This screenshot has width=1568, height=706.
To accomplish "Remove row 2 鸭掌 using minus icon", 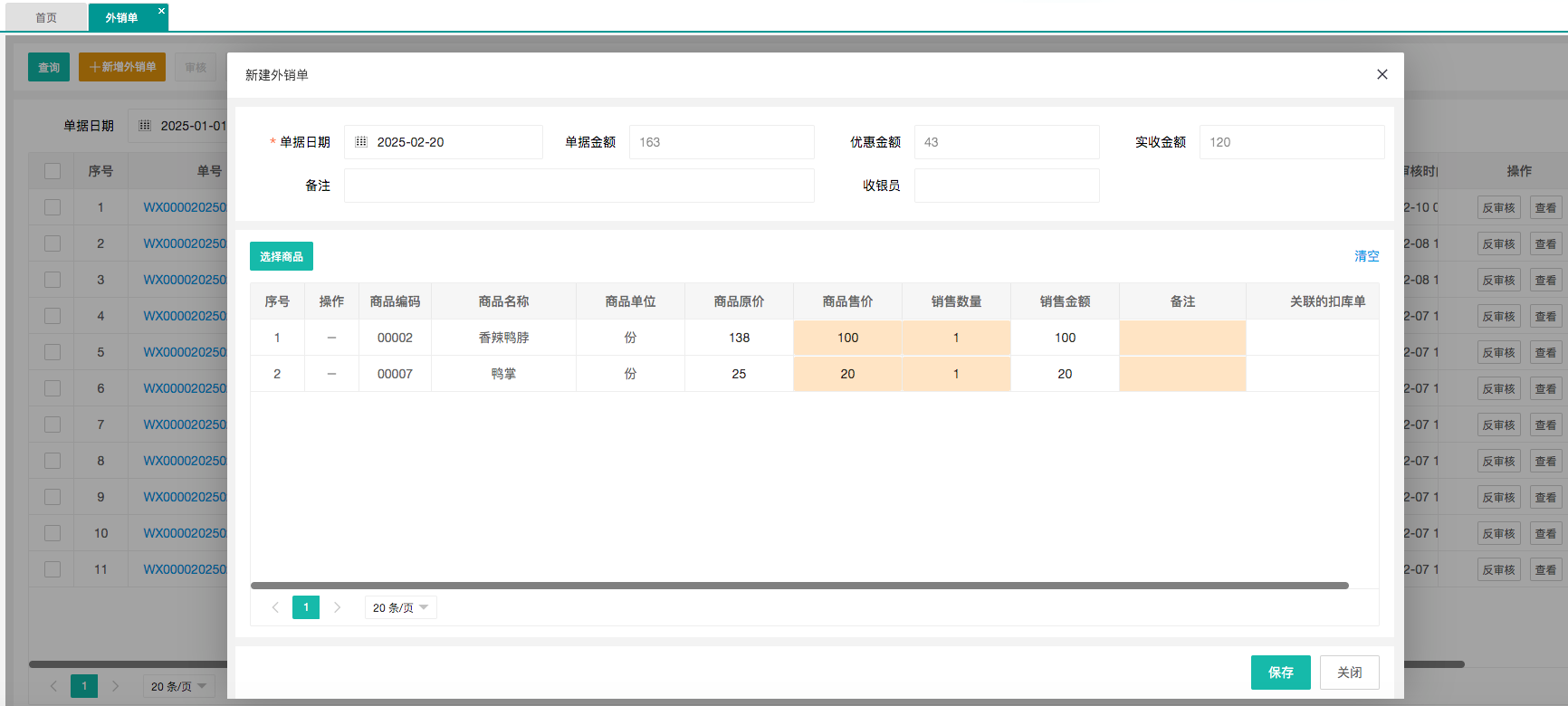I will [331, 374].
